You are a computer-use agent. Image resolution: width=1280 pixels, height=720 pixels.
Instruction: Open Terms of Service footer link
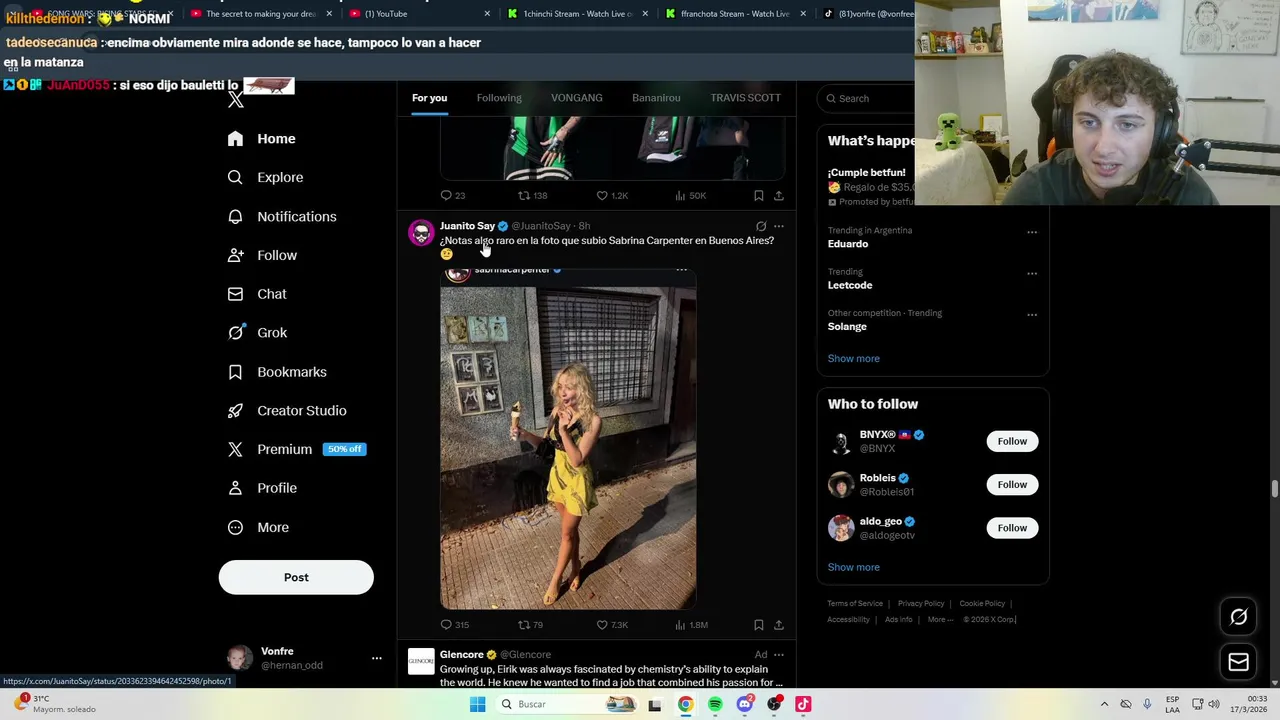(x=855, y=604)
